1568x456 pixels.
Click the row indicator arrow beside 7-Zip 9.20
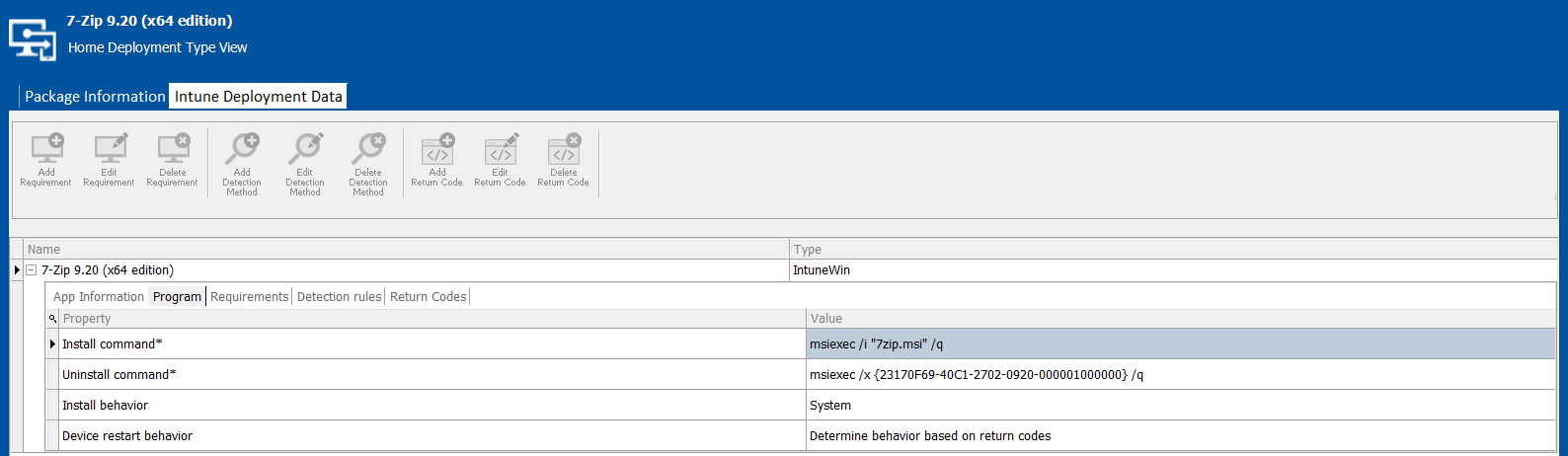coord(17,269)
